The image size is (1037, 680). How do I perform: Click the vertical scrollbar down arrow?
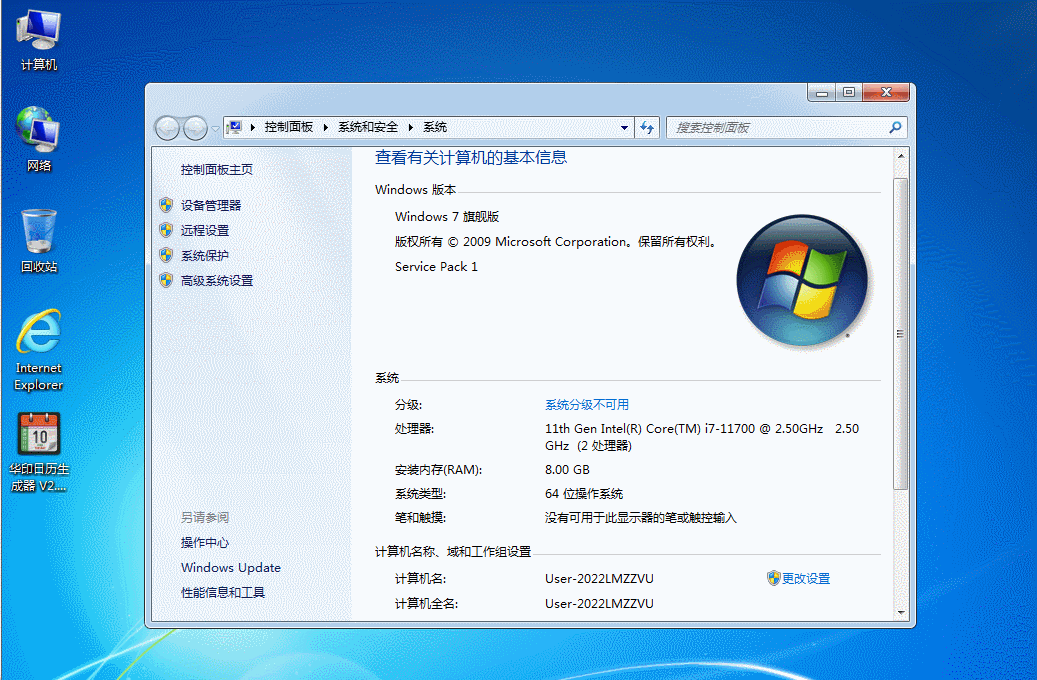(x=901, y=611)
